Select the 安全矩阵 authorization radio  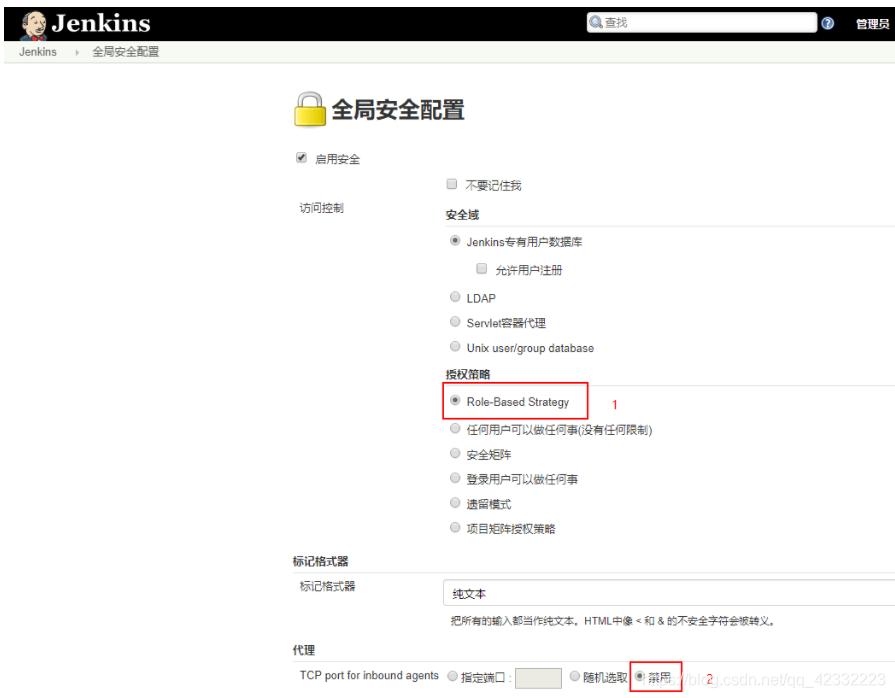(455, 453)
